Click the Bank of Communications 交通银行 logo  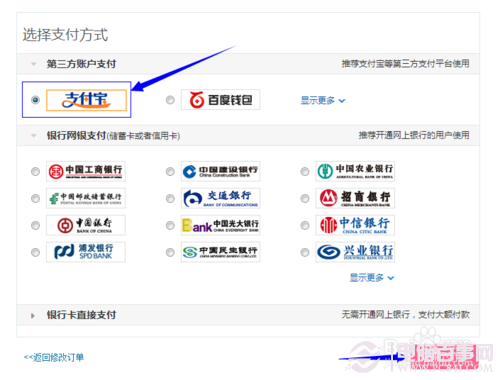tap(220, 198)
